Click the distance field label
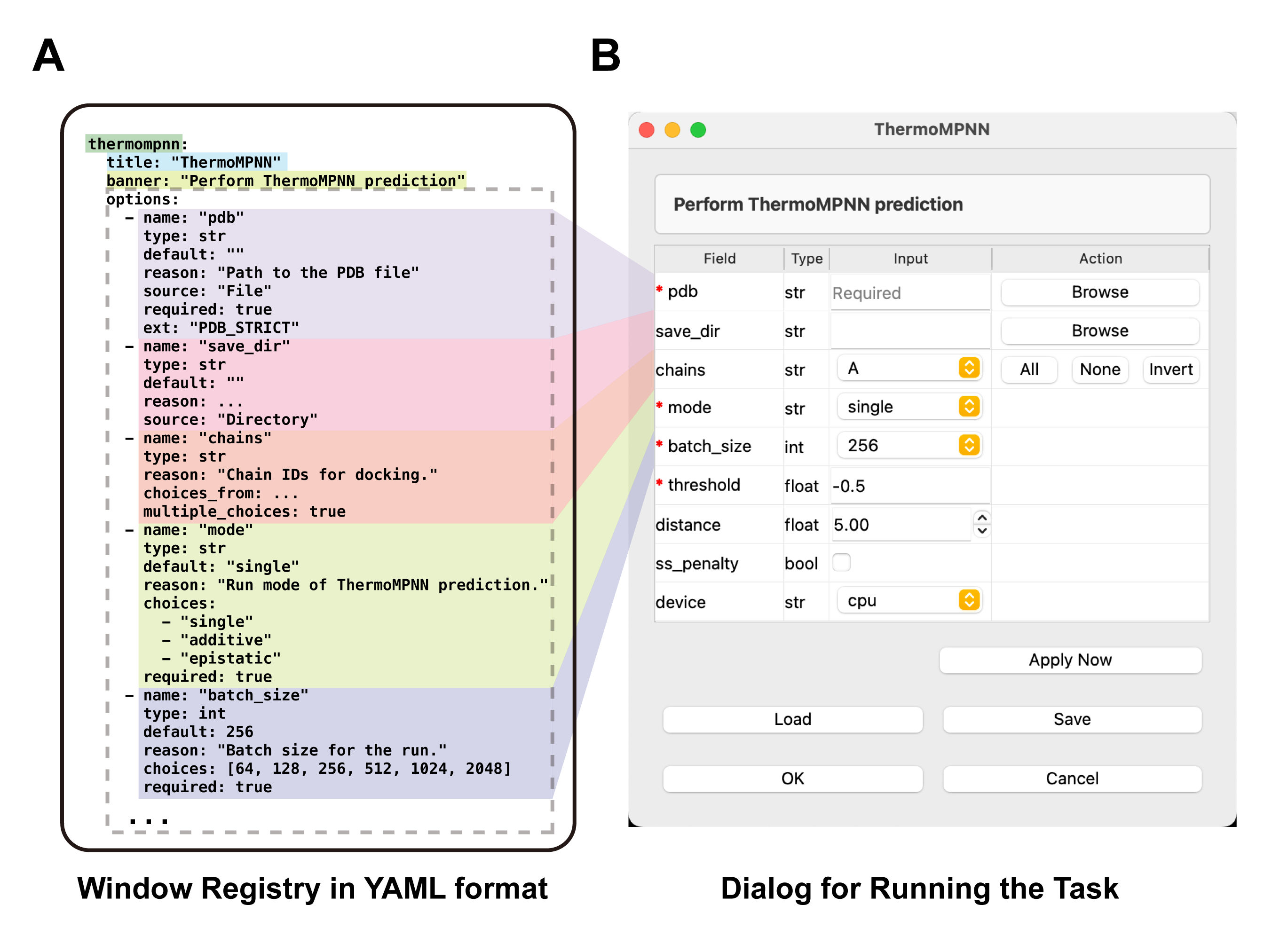This screenshot has width=1288, height=928. [687, 525]
